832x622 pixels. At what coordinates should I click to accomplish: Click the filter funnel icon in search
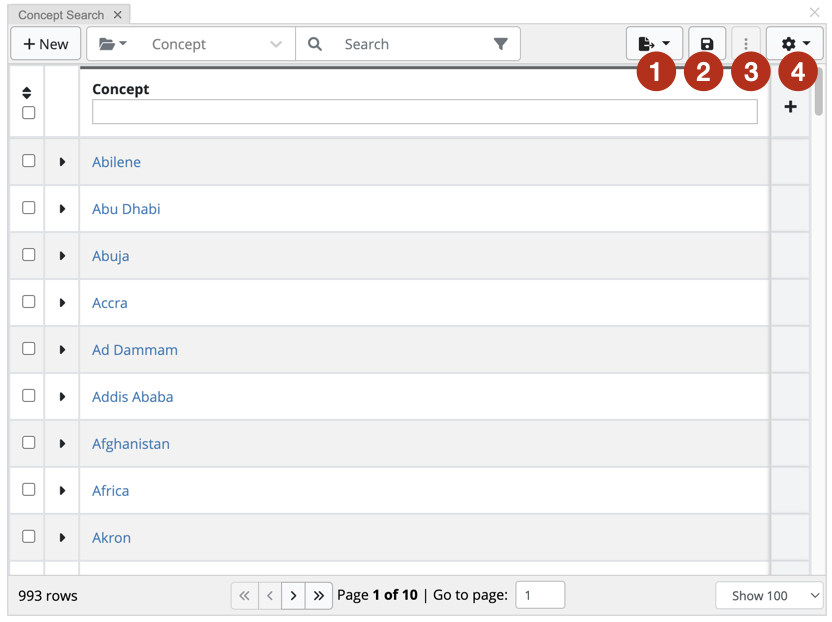500,44
